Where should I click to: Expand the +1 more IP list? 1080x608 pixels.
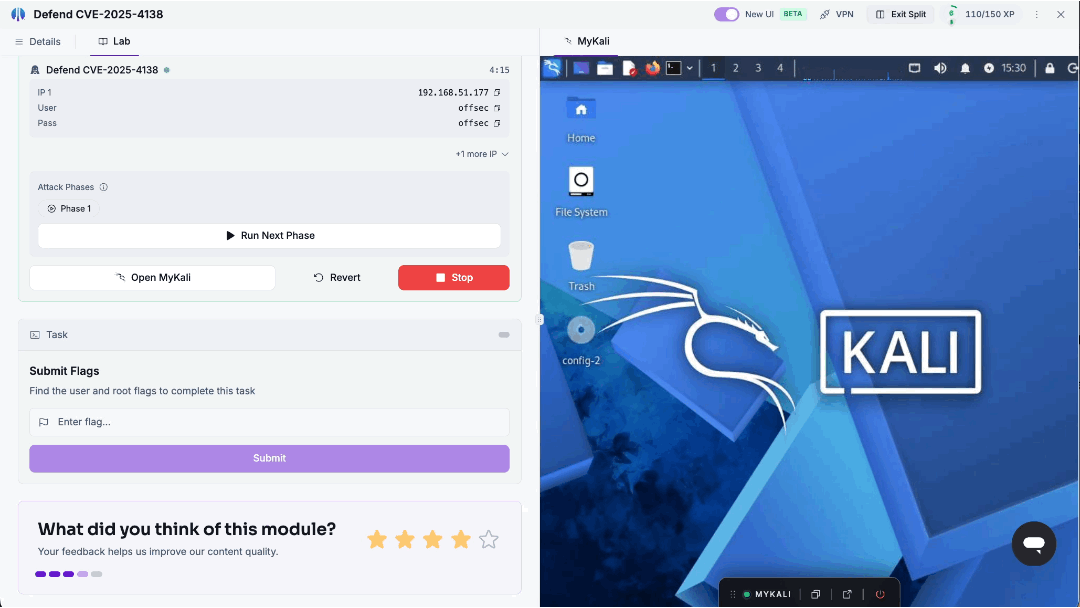tap(481, 154)
